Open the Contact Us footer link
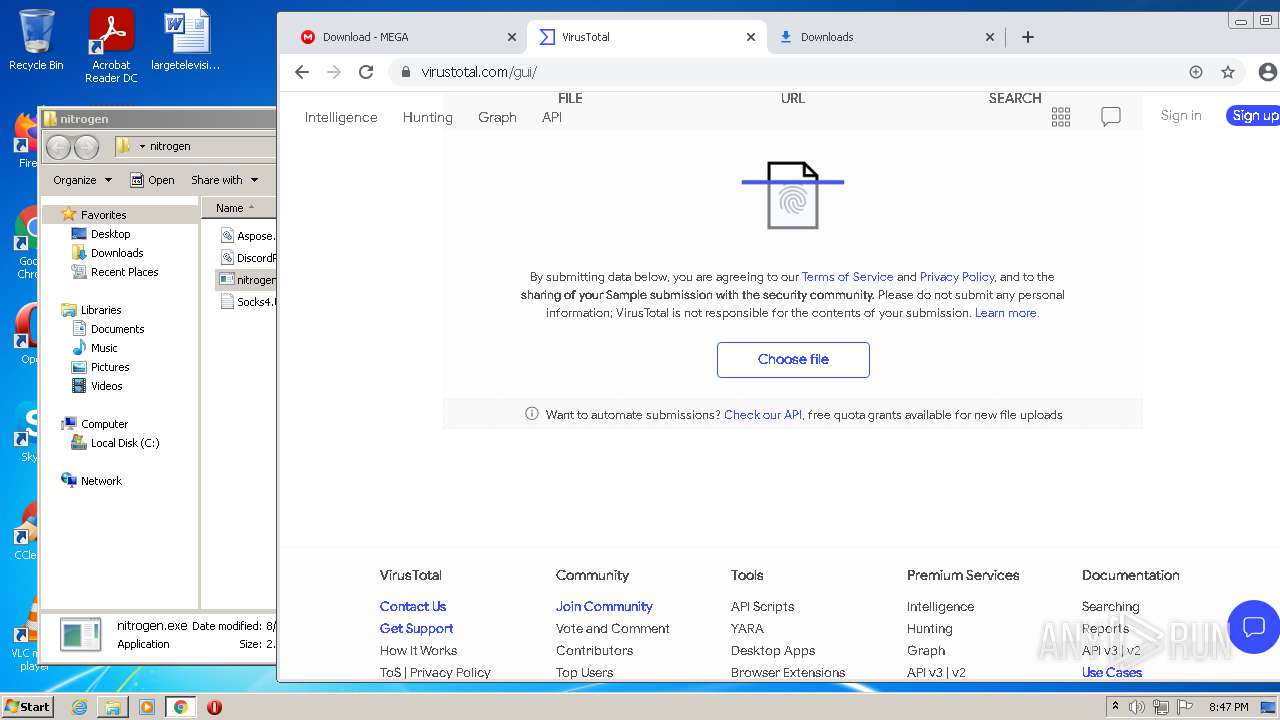Image resolution: width=1280 pixels, height=720 pixels. point(413,607)
